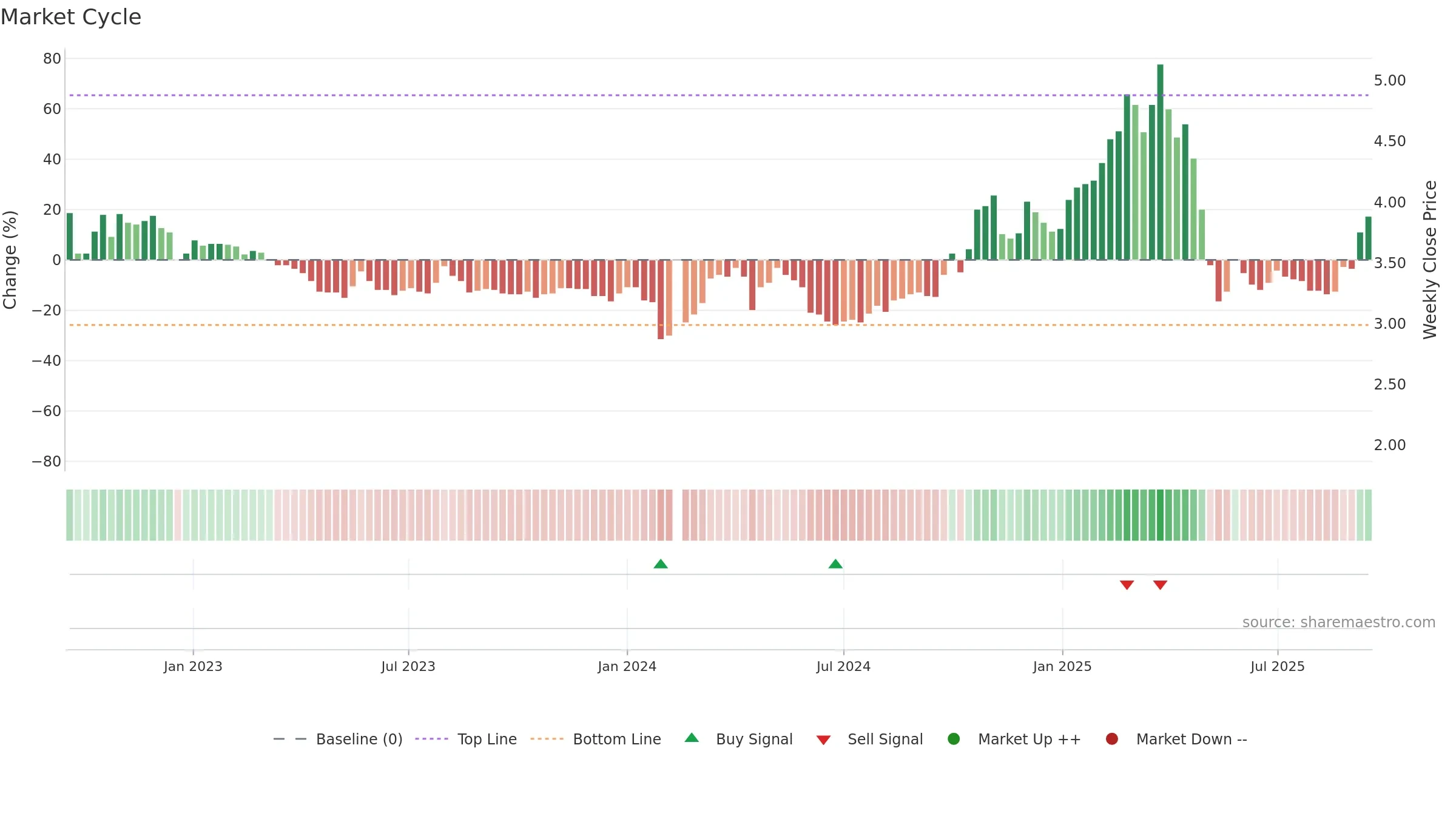Image resolution: width=1456 pixels, height=819 pixels.
Task: Toggle the Baseline (0) legend entry
Action: point(338,739)
